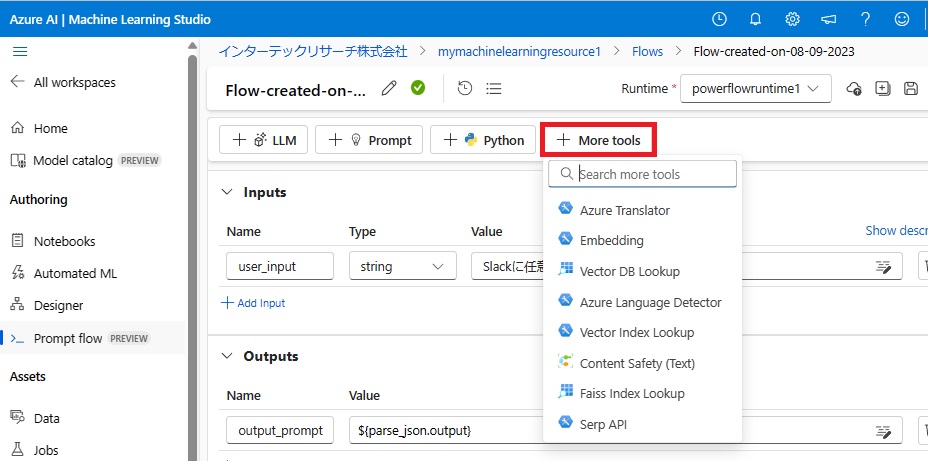The height and width of the screenshot is (461, 928).
Task: Click the green checkmark status icon
Action: click(x=418, y=88)
